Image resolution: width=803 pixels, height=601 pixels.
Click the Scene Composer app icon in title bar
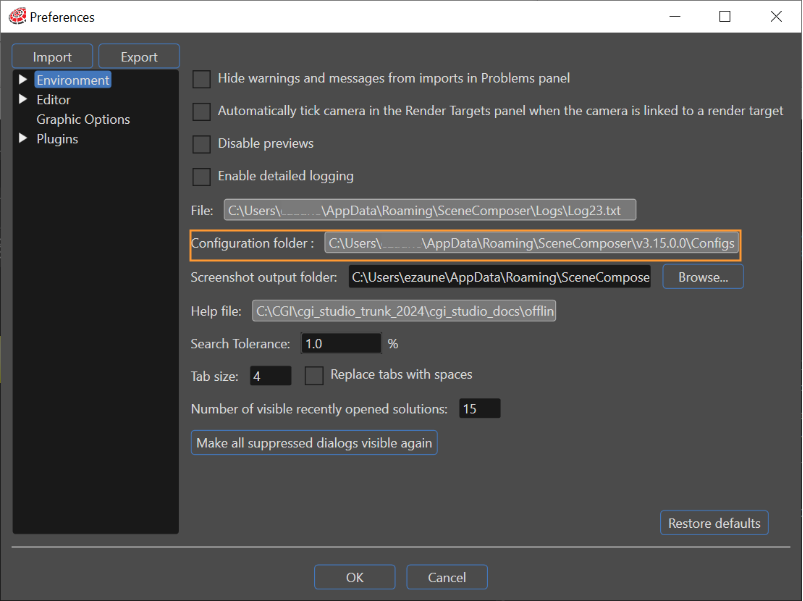point(17,16)
